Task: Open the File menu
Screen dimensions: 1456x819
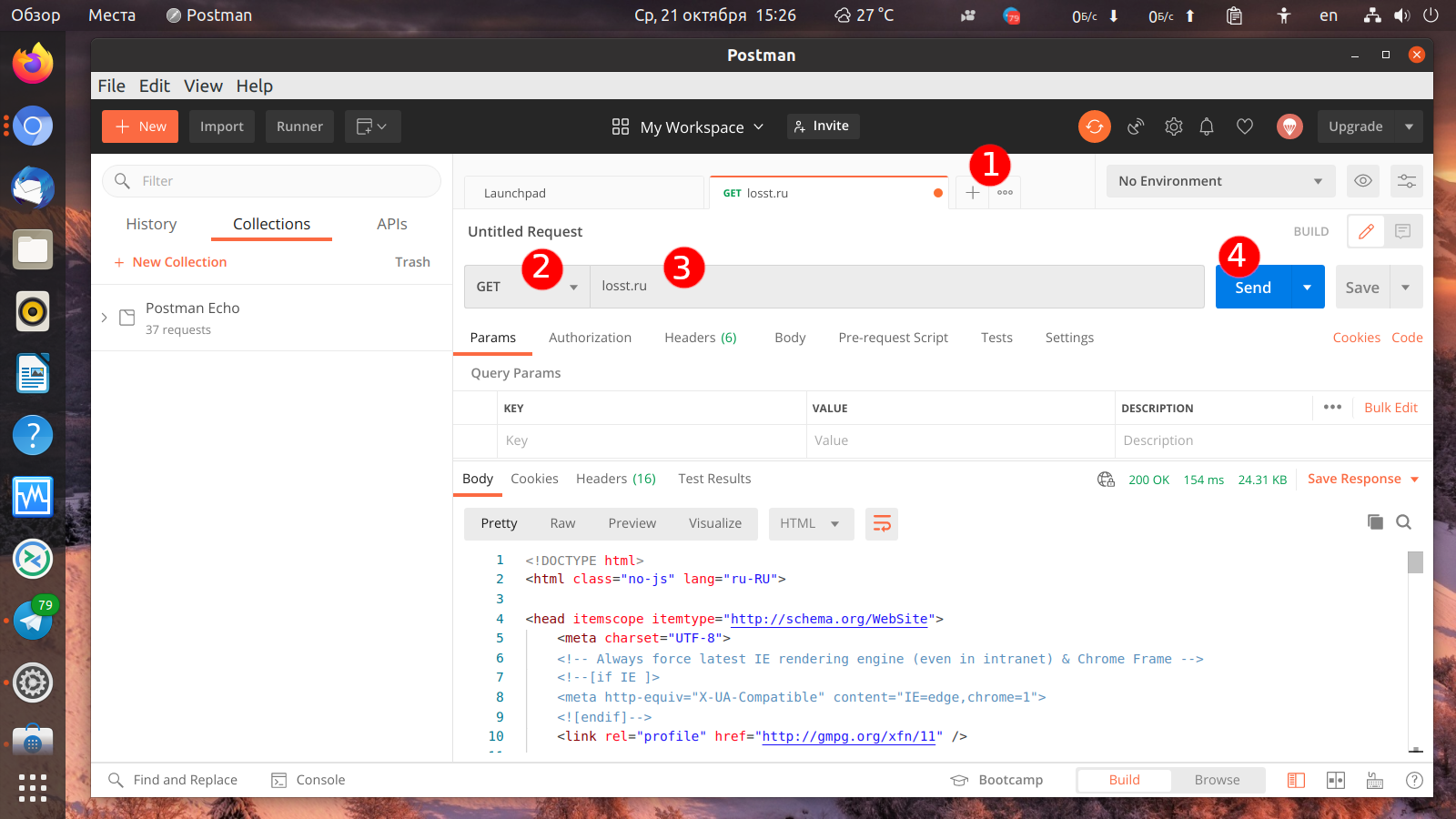Action: click(x=111, y=86)
